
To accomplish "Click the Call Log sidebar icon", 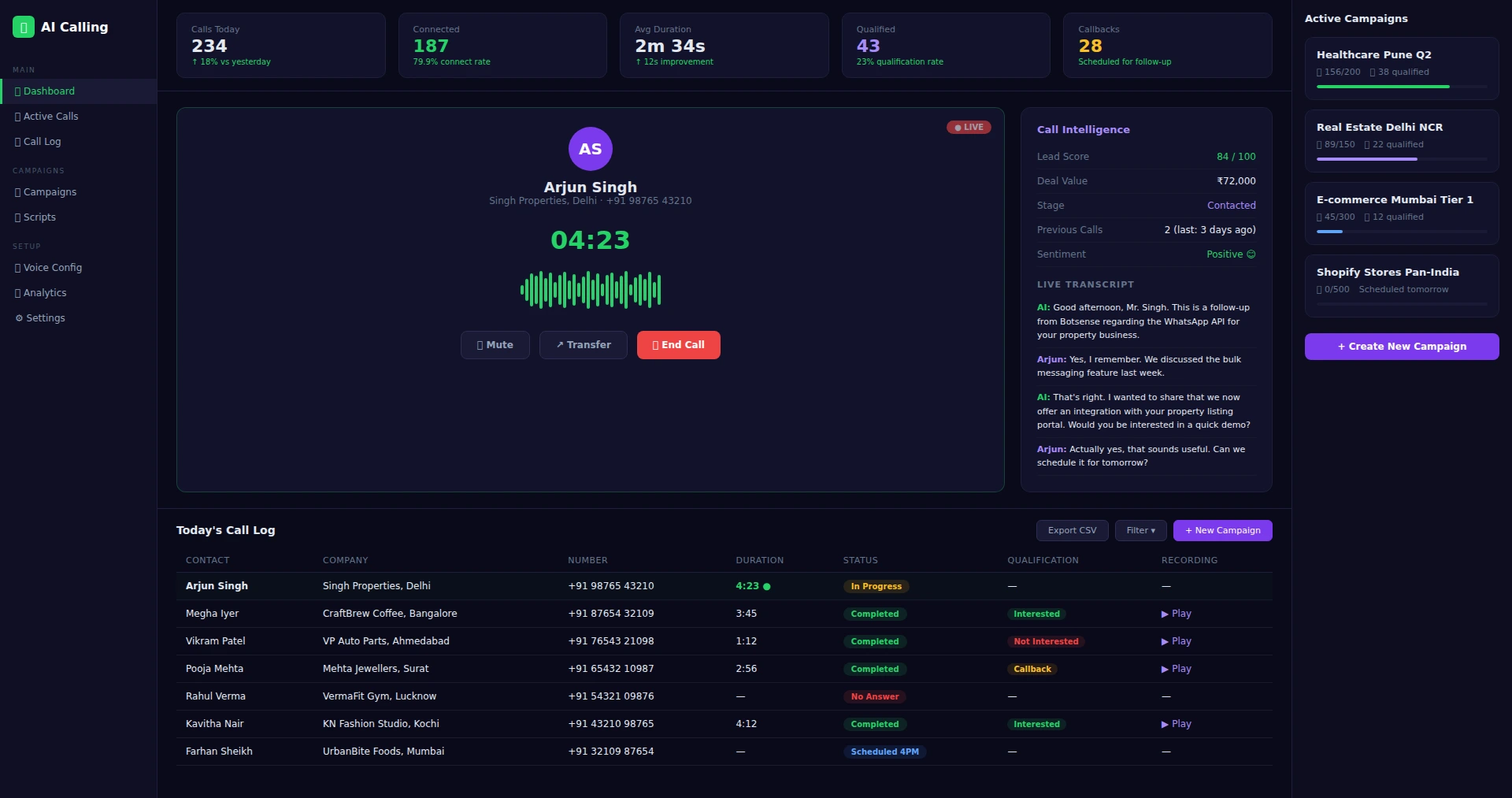I will [x=16, y=142].
